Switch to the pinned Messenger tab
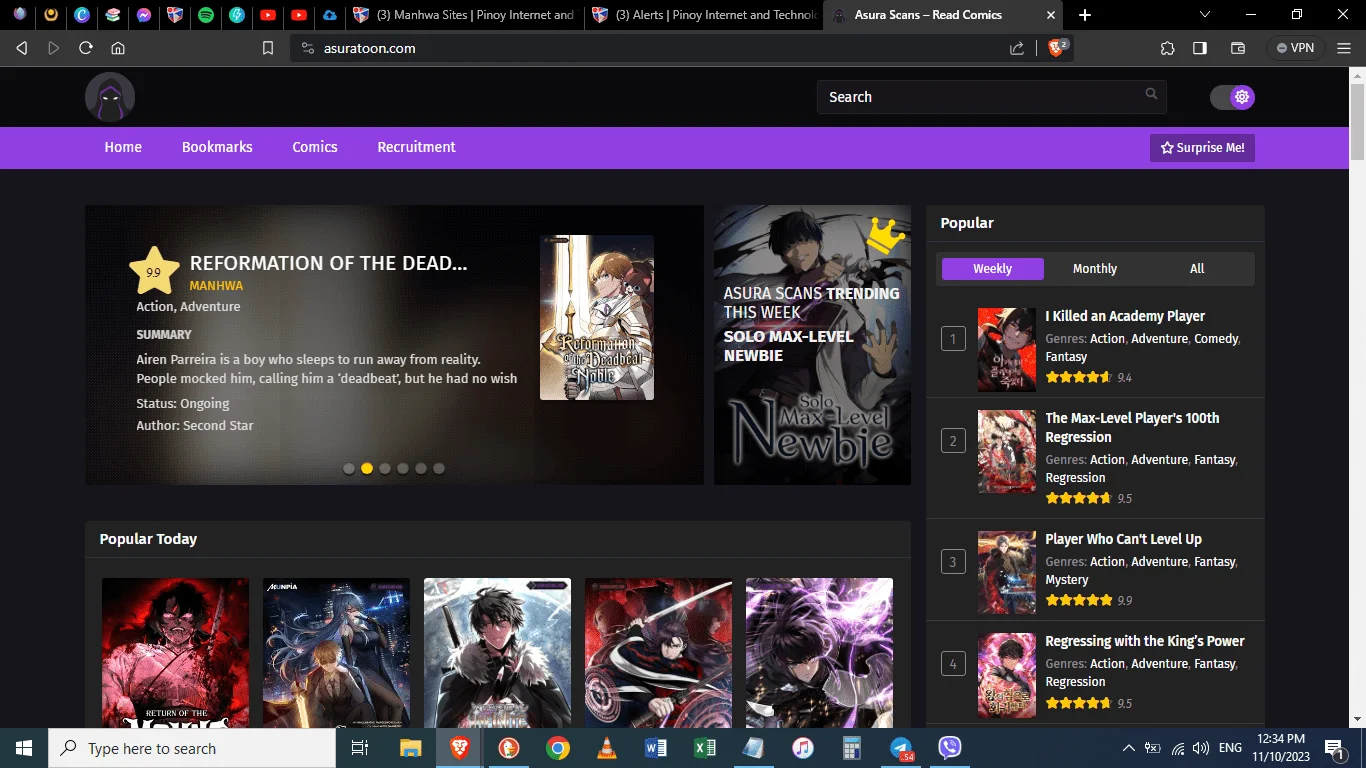1366x768 pixels. (x=144, y=15)
